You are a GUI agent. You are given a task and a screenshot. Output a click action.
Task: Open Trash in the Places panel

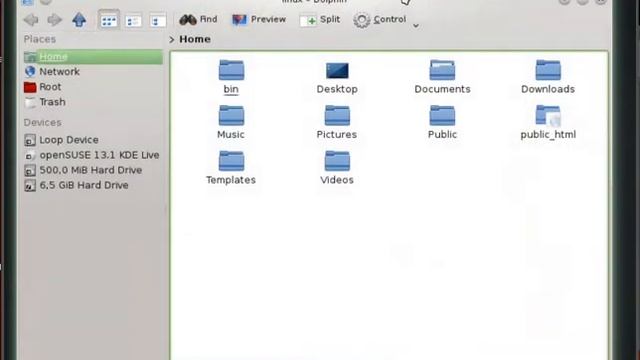pos(93,102)
